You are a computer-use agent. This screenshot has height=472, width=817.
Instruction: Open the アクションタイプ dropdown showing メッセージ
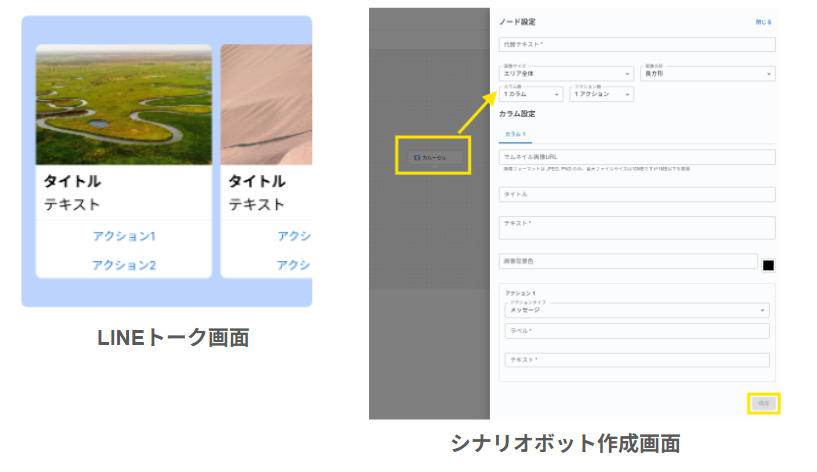tap(636, 310)
